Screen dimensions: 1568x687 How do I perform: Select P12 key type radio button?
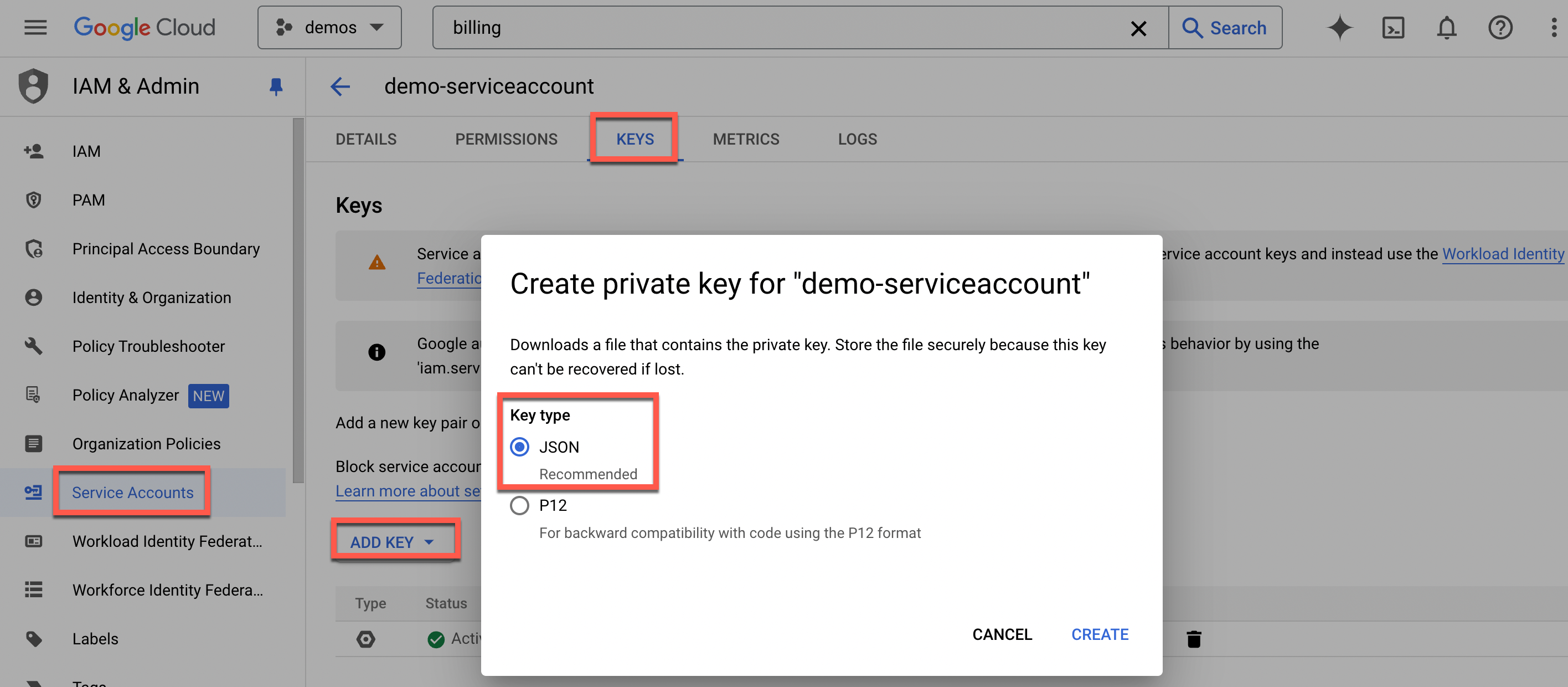click(x=519, y=505)
